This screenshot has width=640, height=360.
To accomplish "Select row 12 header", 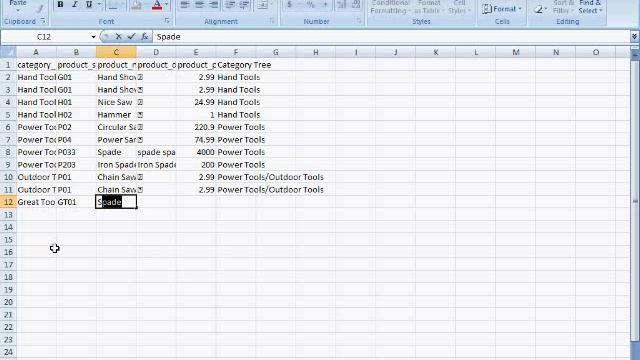I will pyautogui.click(x=8, y=202).
